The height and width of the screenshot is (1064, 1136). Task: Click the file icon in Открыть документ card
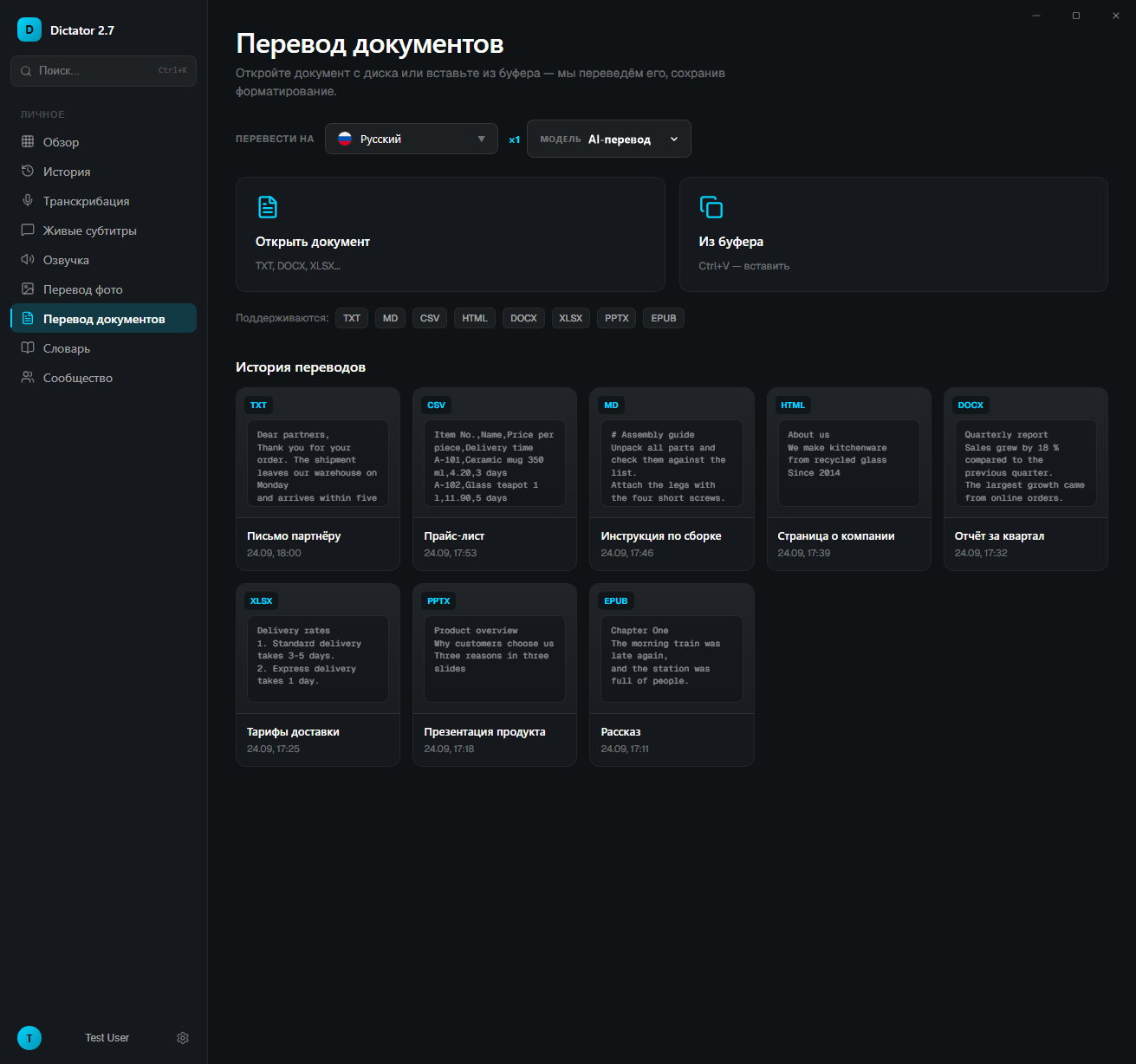[268, 207]
